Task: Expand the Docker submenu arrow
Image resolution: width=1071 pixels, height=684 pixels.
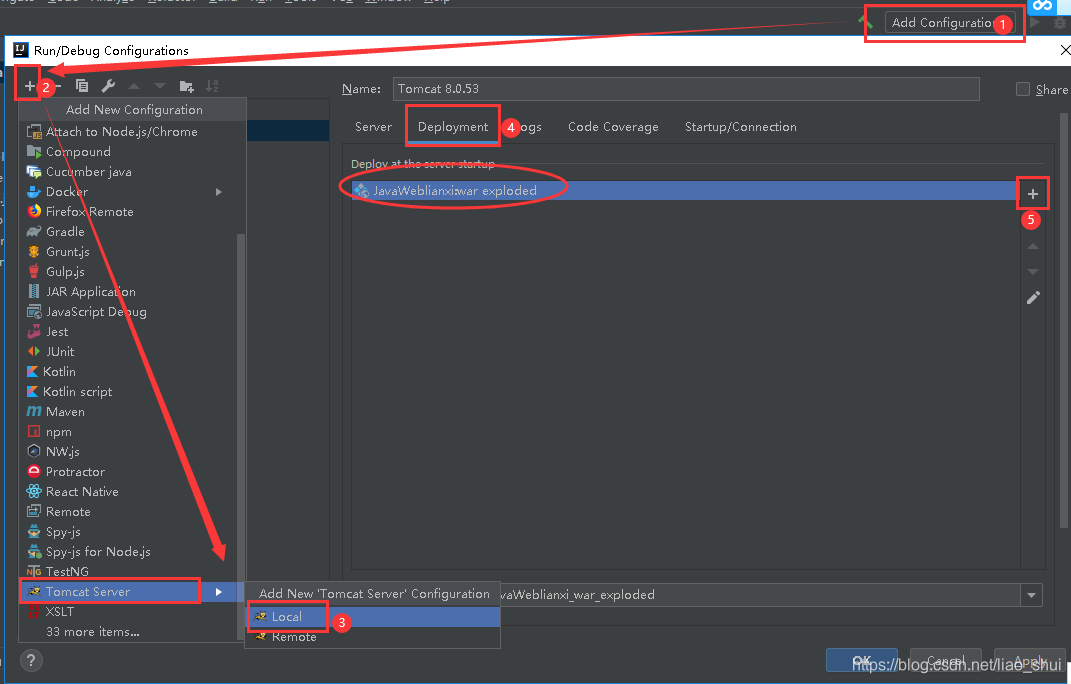Action: pos(219,192)
